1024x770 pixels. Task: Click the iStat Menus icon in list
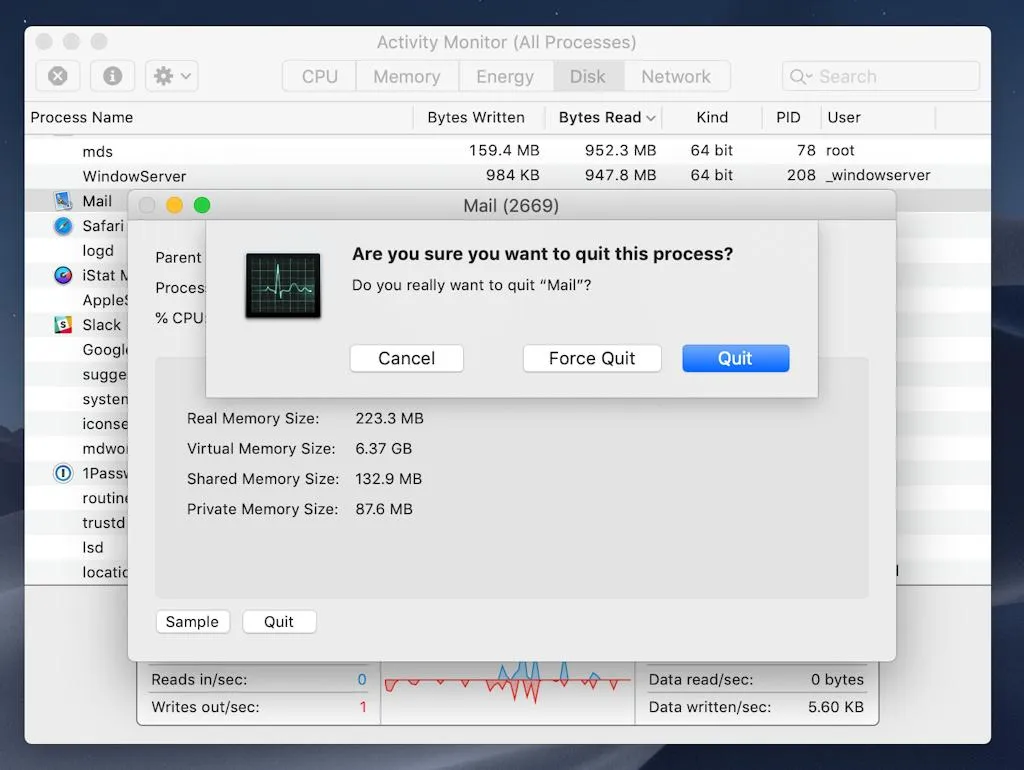63,276
